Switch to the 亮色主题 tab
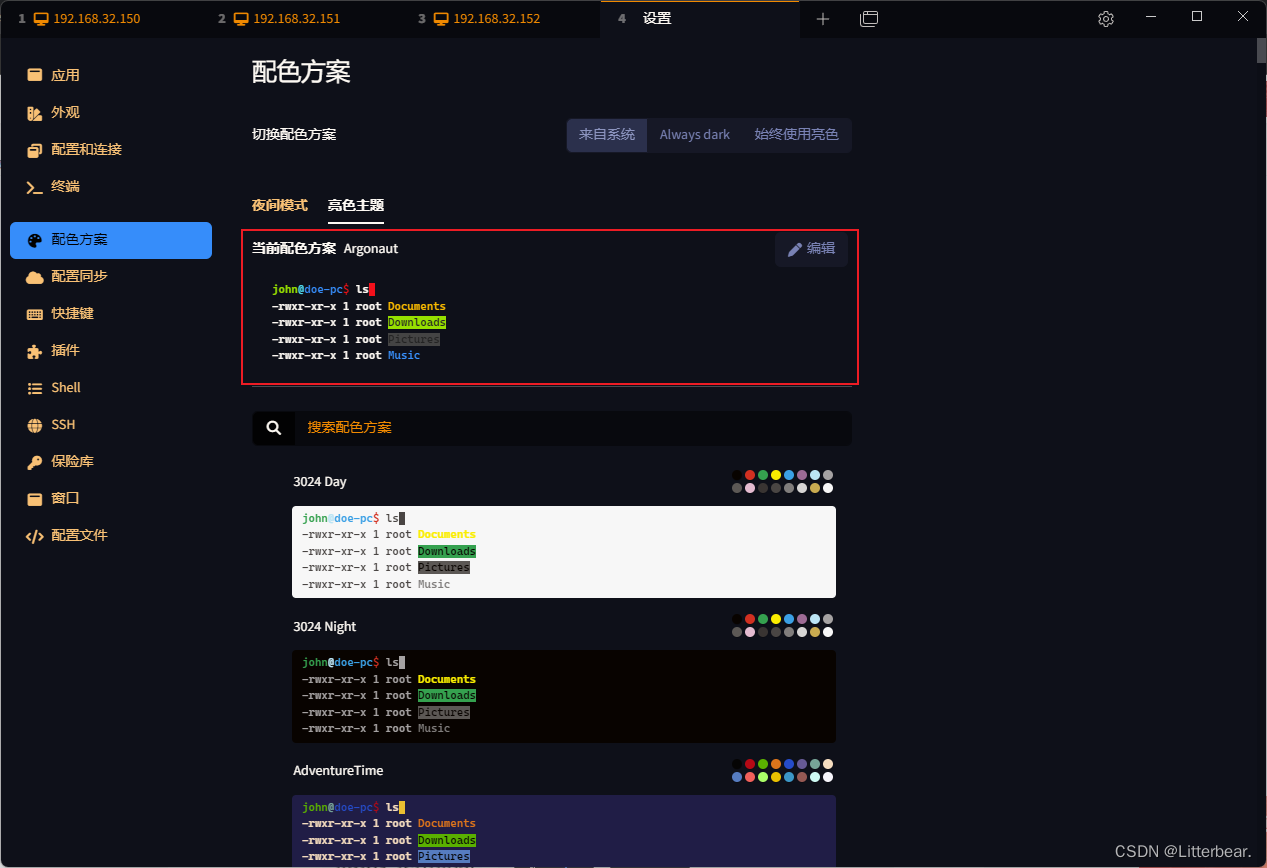Image resolution: width=1267 pixels, height=868 pixels. point(356,205)
